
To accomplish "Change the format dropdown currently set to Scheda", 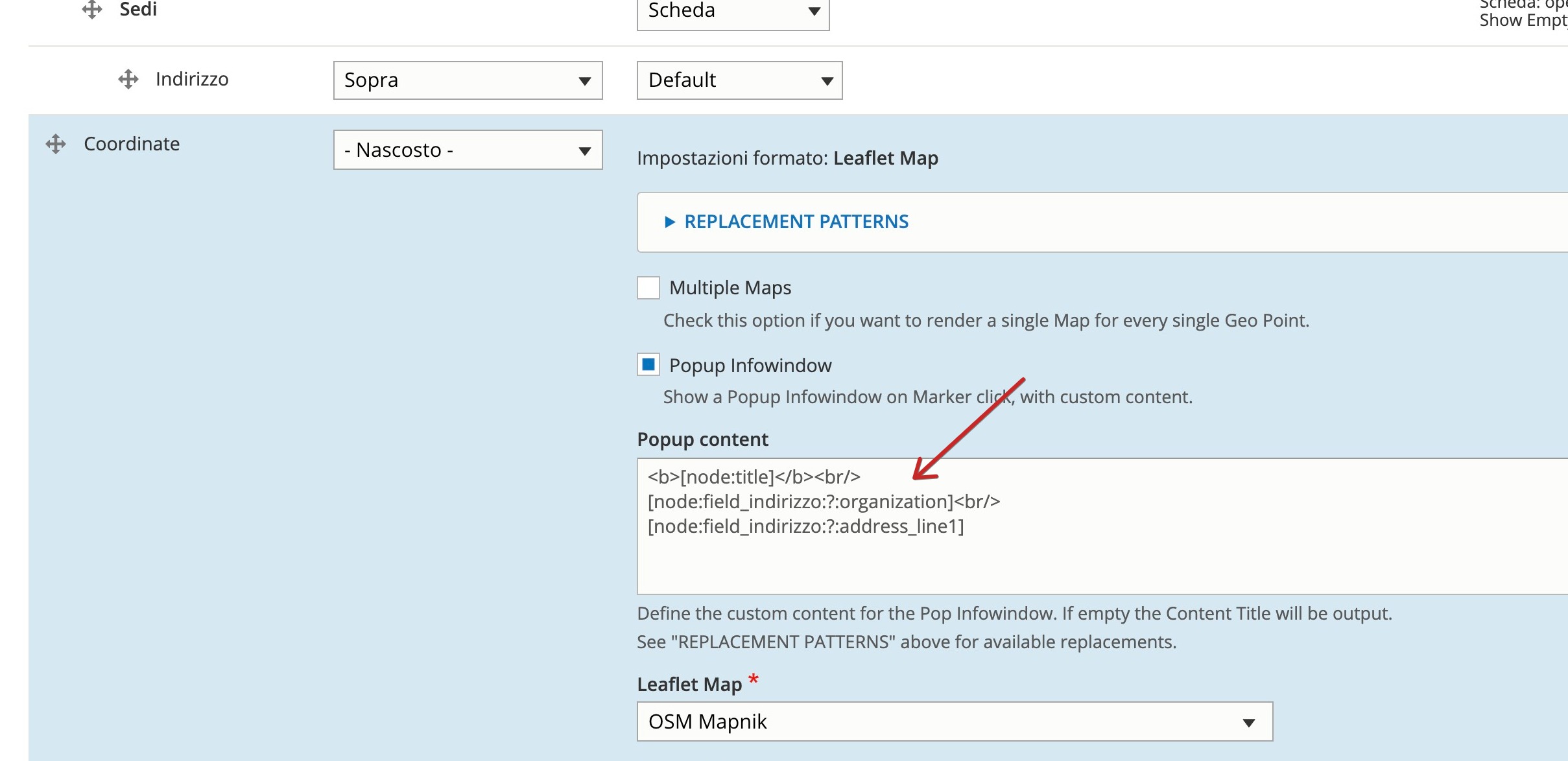I will pyautogui.click(x=733, y=11).
